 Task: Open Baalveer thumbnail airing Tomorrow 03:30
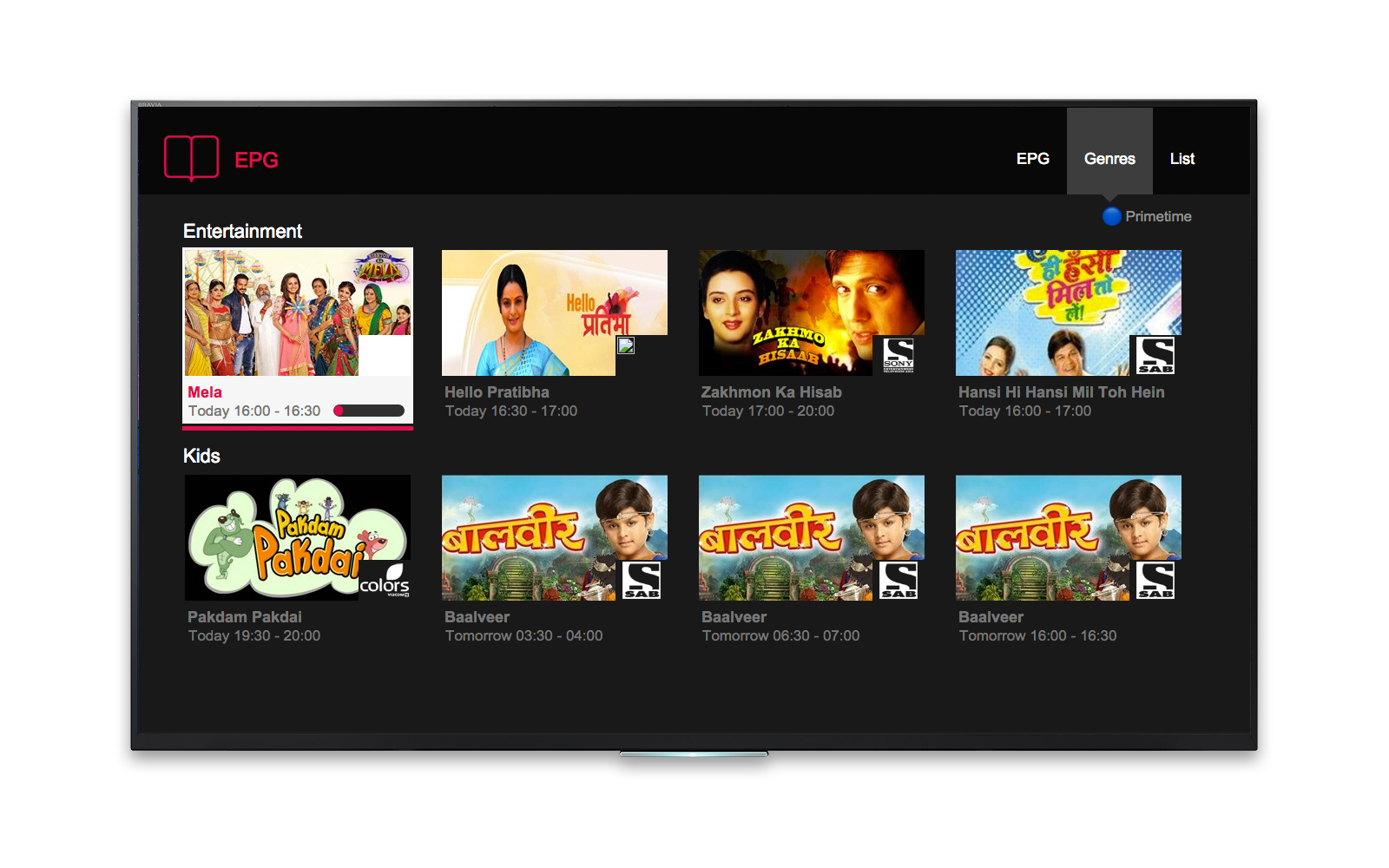click(x=555, y=537)
